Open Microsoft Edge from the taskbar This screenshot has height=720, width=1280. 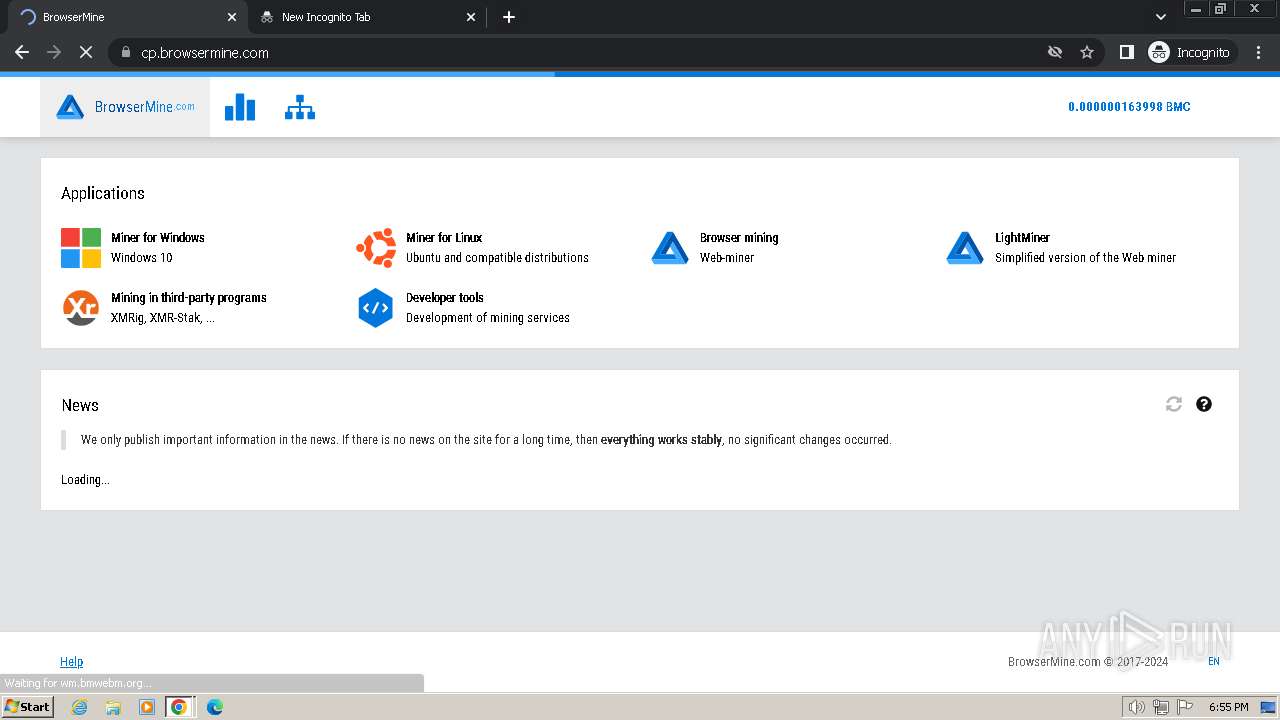pos(214,707)
